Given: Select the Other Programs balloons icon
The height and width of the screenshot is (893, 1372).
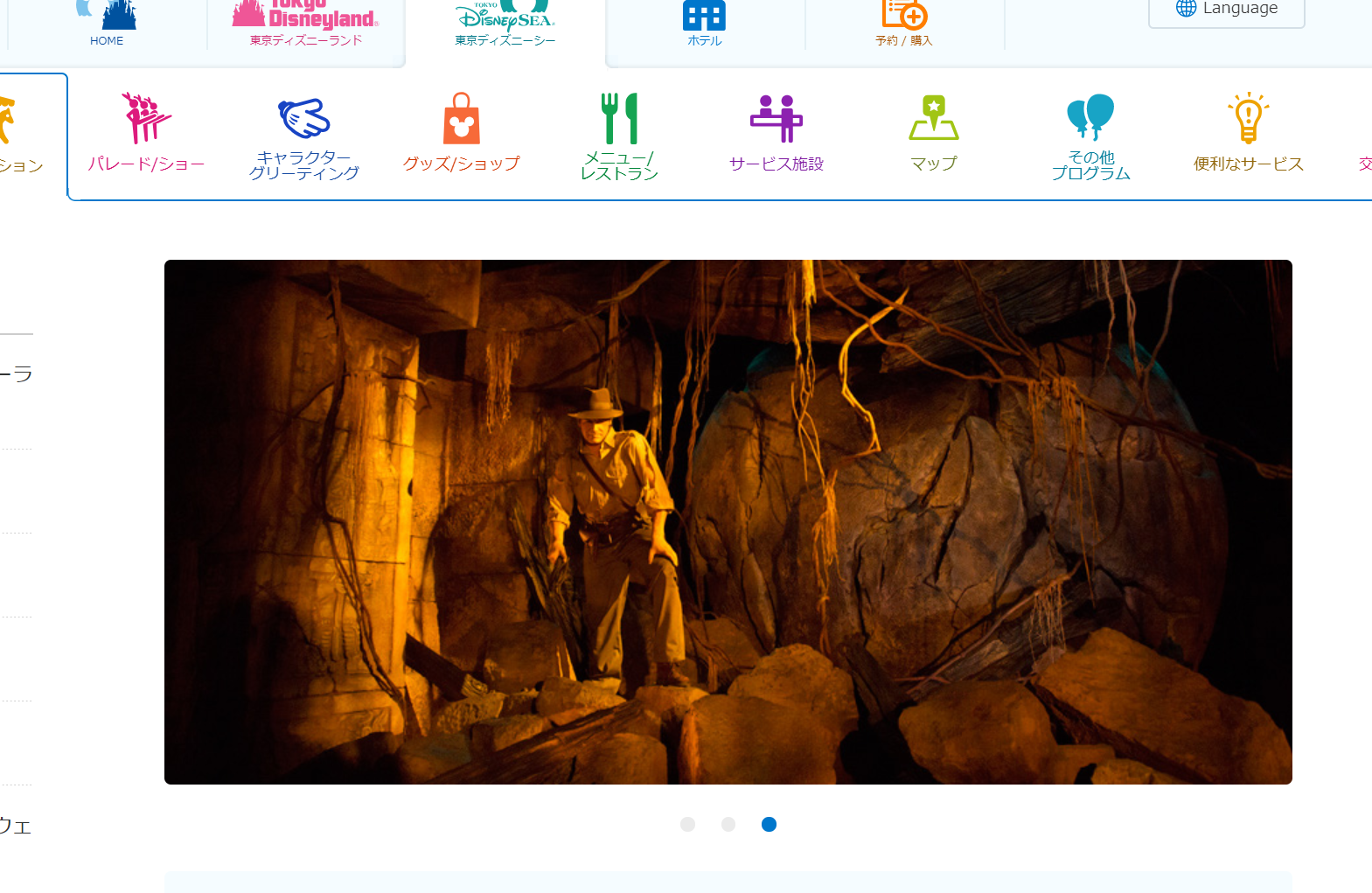Looking at the screenshot, I should [1090, 117].
